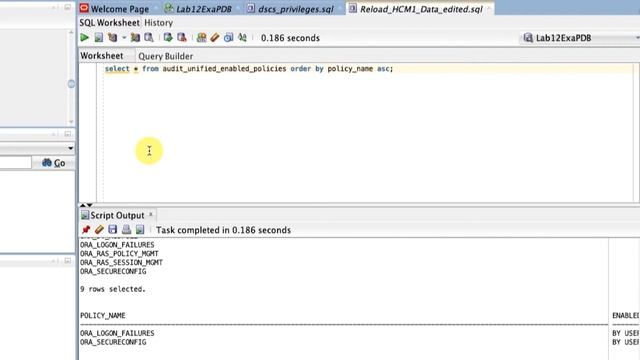Viewport: 640px width, 360px height.
Task: Click the Go search button
Action: [54, 163]
